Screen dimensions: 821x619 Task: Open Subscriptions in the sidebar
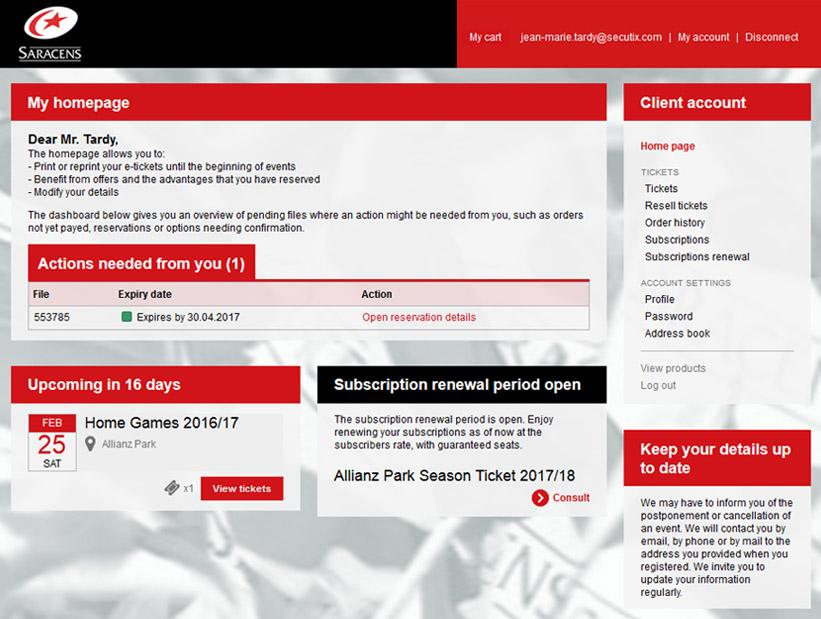[677, 240]
